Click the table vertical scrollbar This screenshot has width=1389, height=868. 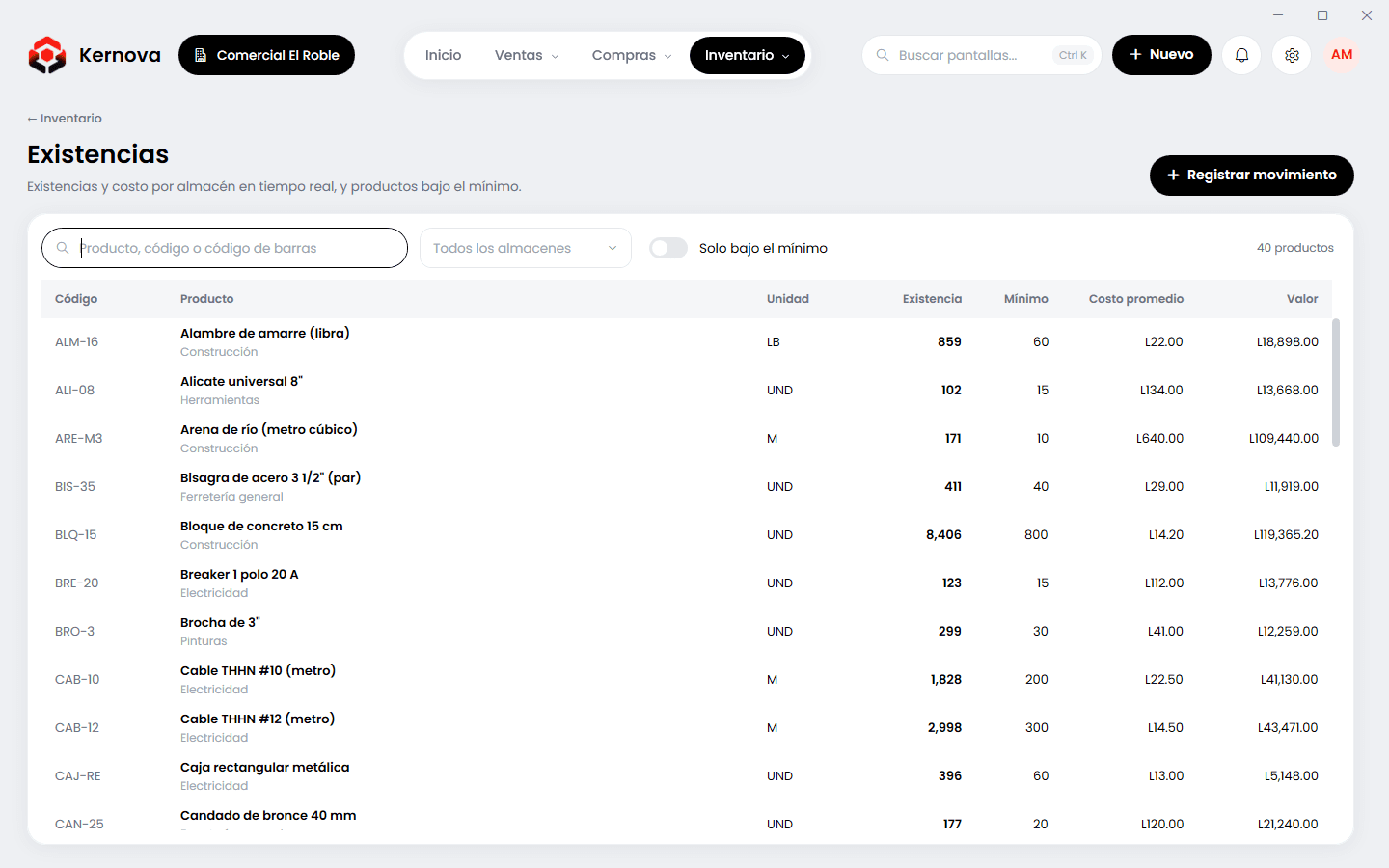click(1336, 382)
